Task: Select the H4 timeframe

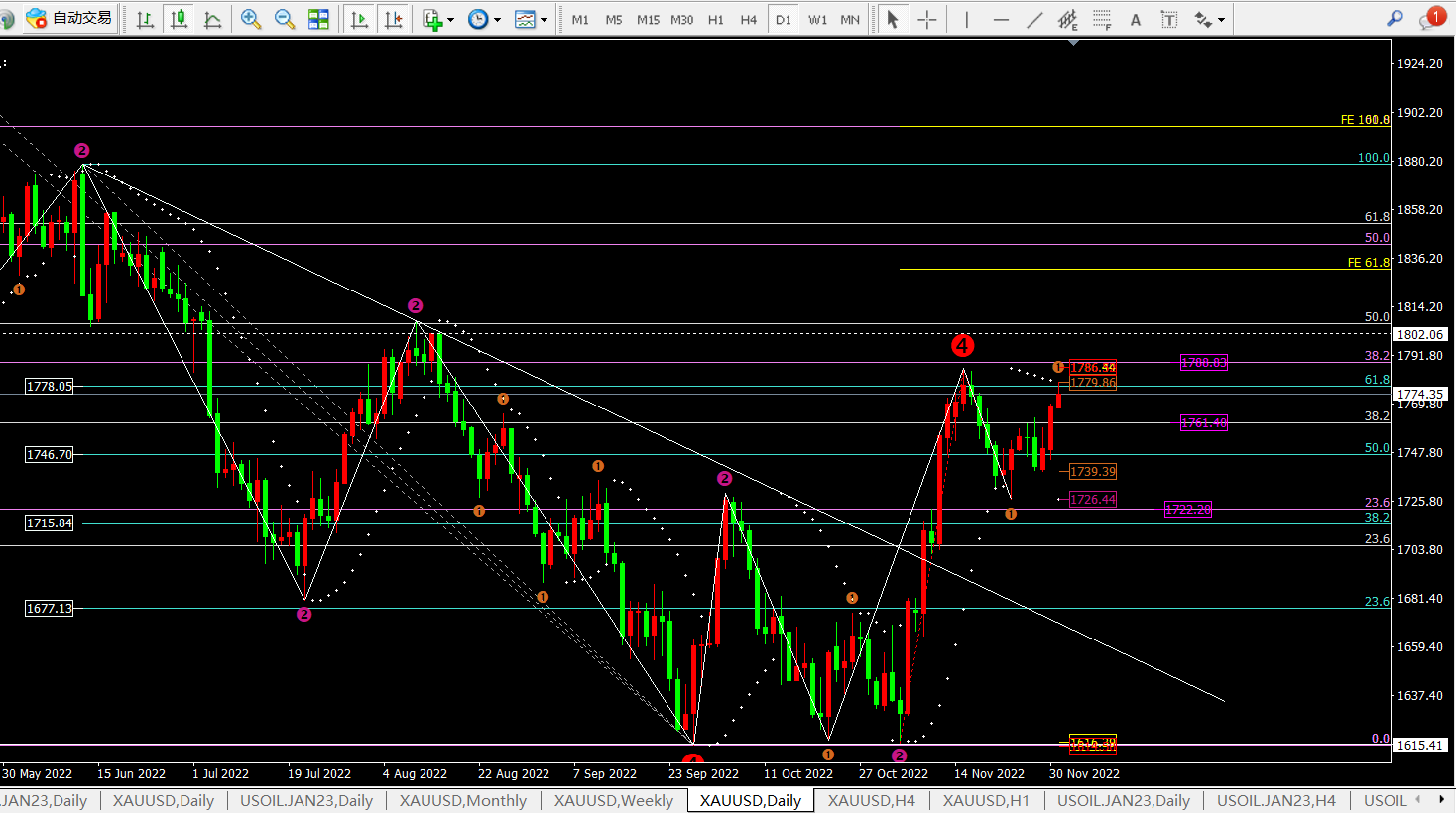Action: click(749, 19)
